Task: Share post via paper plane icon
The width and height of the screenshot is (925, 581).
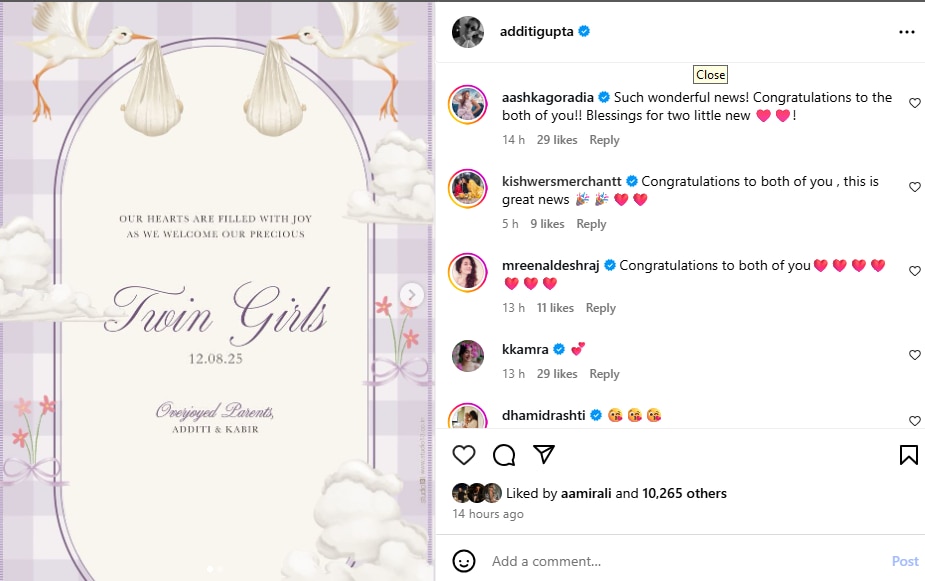Action: tap(544, 455)
